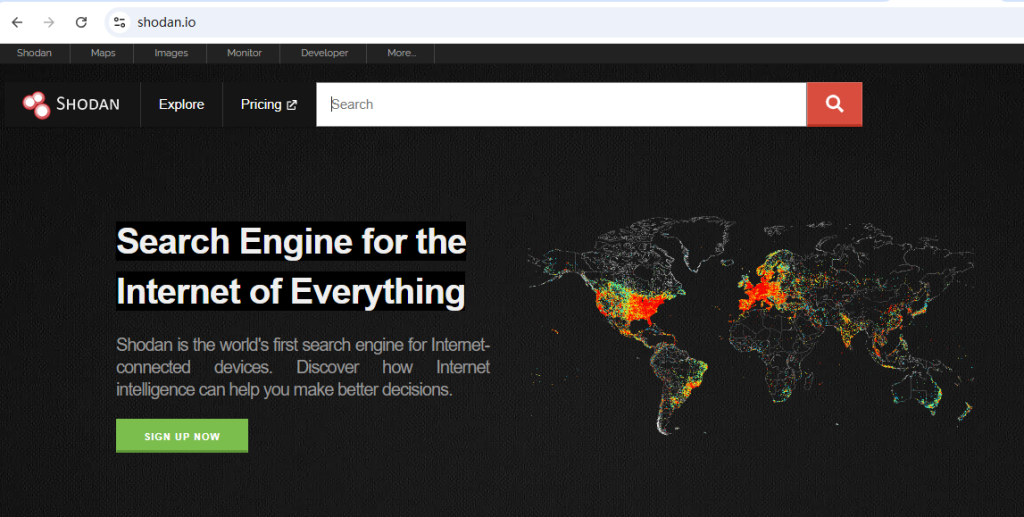Open the Images top bar item
The image size is (1024, 517).
coord(171,53)
